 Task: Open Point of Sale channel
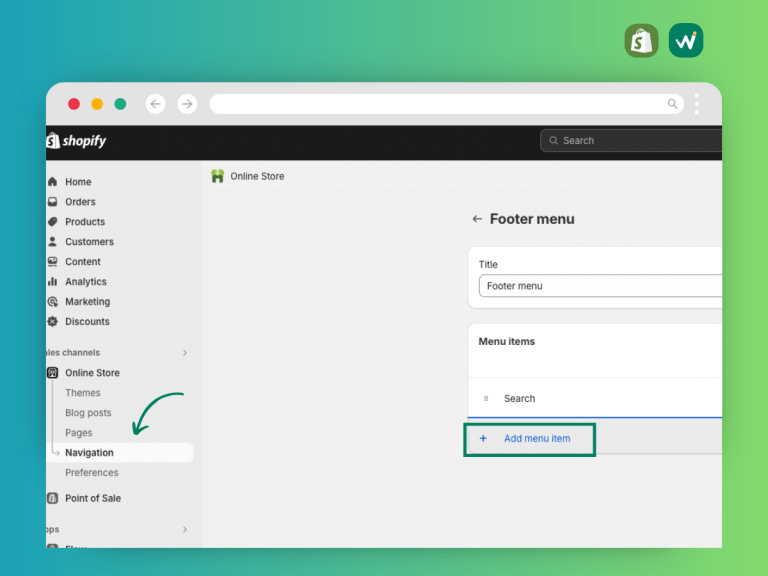point(93,498)
